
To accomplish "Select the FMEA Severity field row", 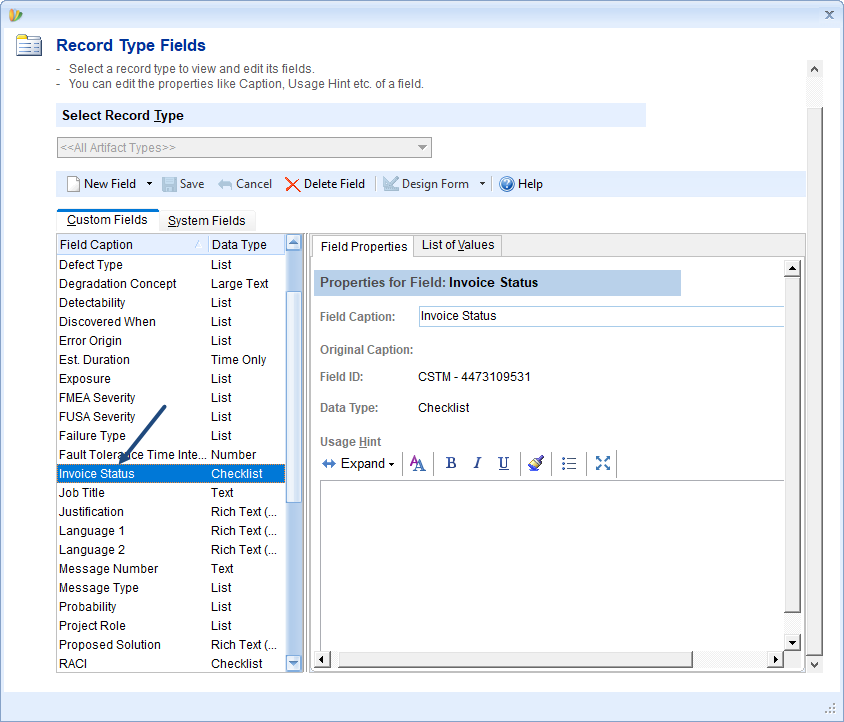I will [x=171, y=398].
